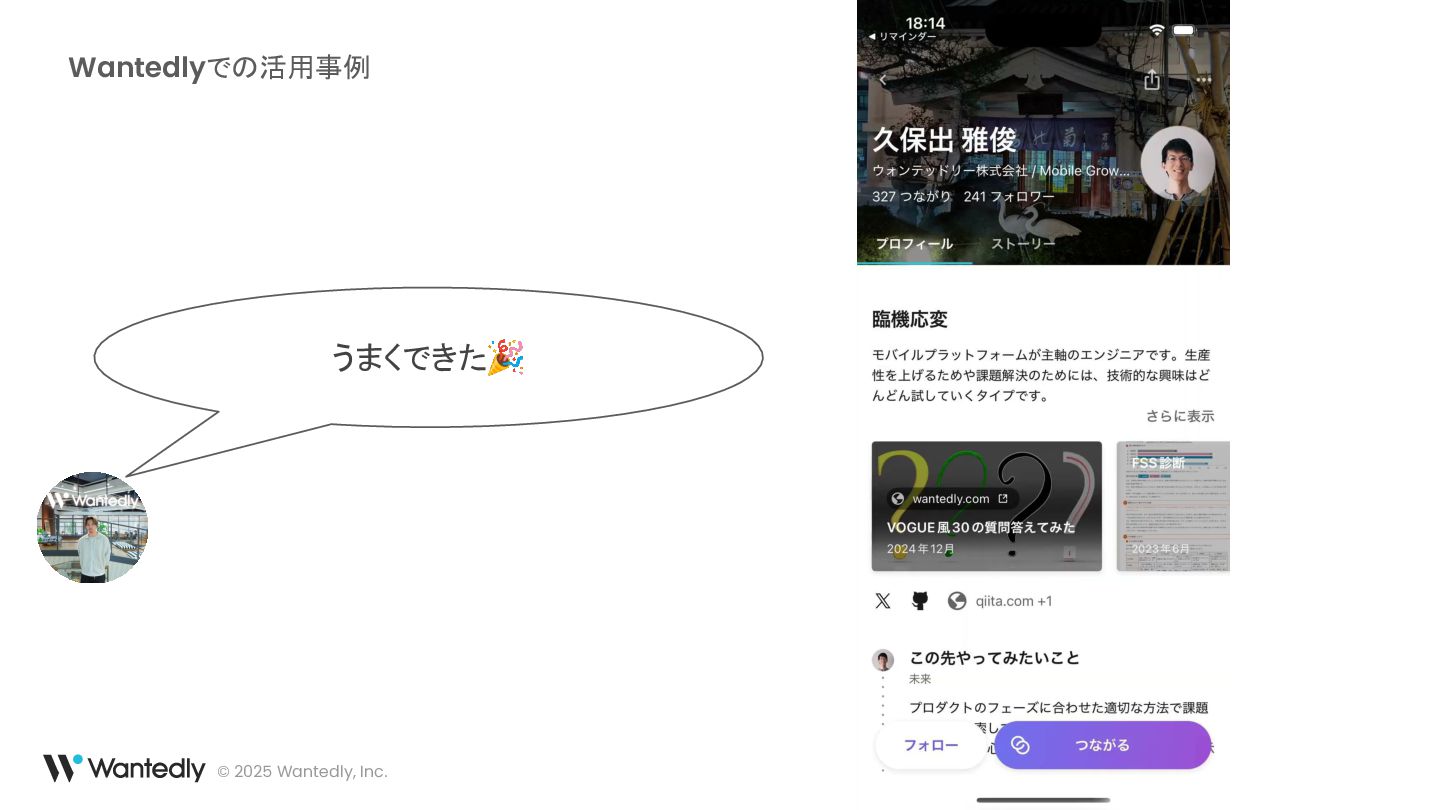This screenshot has width=1440, height=810.
Task: Click the small avatar beside この先やってみたいこと
Action: 883,660
